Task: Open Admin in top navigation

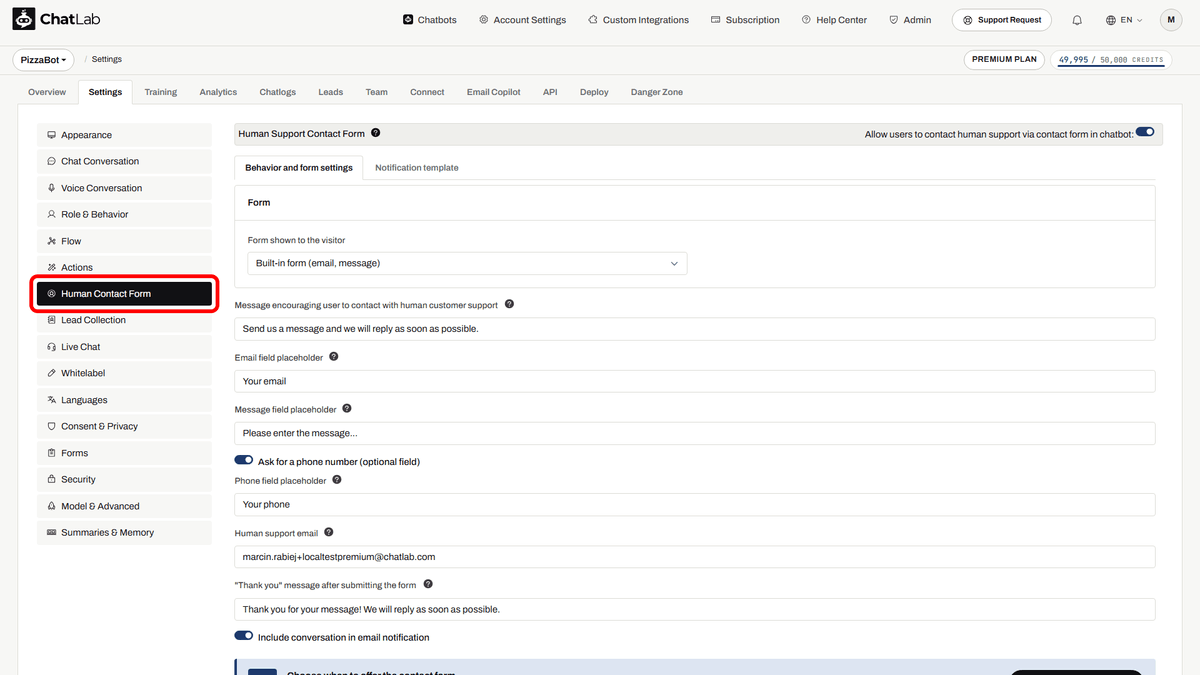Action: pyautogui.click(x=910, y=20)
